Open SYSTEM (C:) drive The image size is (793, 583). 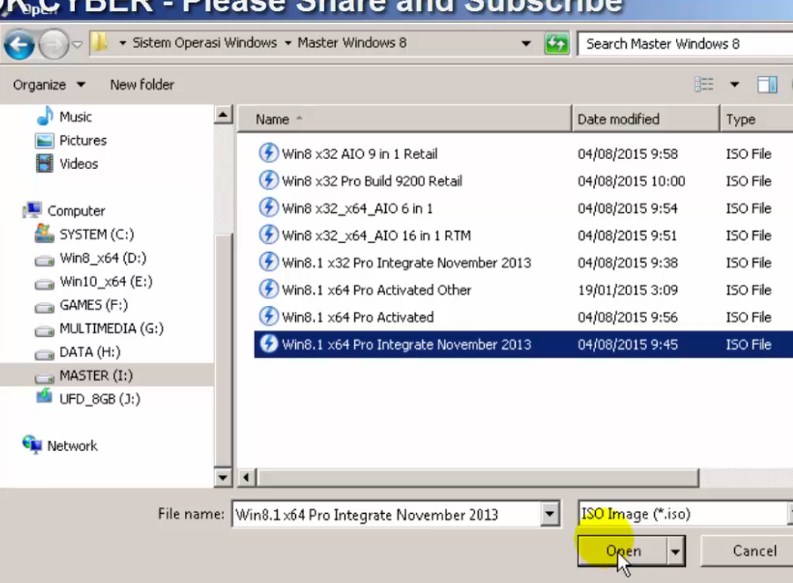[84, 234]
